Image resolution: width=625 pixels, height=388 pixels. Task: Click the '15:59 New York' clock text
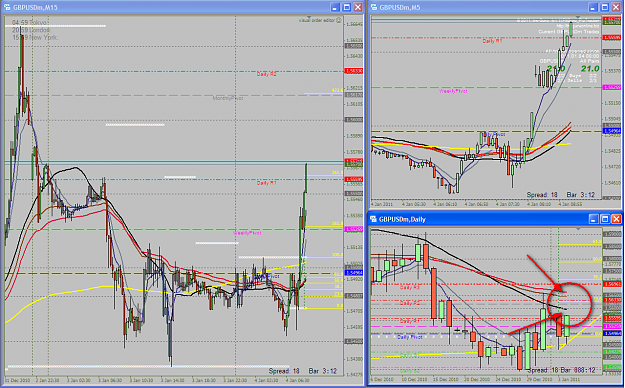[x=35, y=37]
